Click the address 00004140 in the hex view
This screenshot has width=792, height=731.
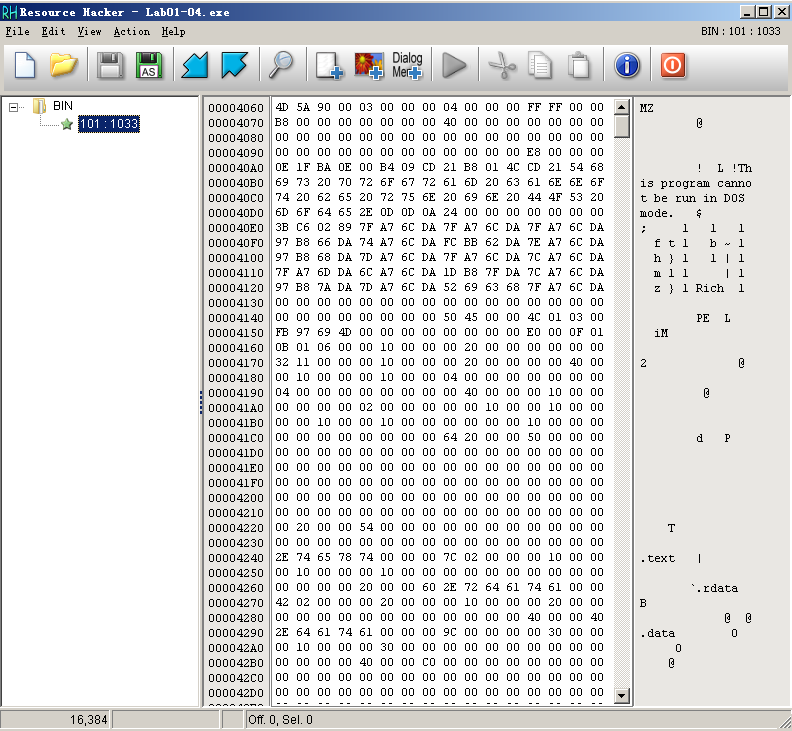click(236, 318)
